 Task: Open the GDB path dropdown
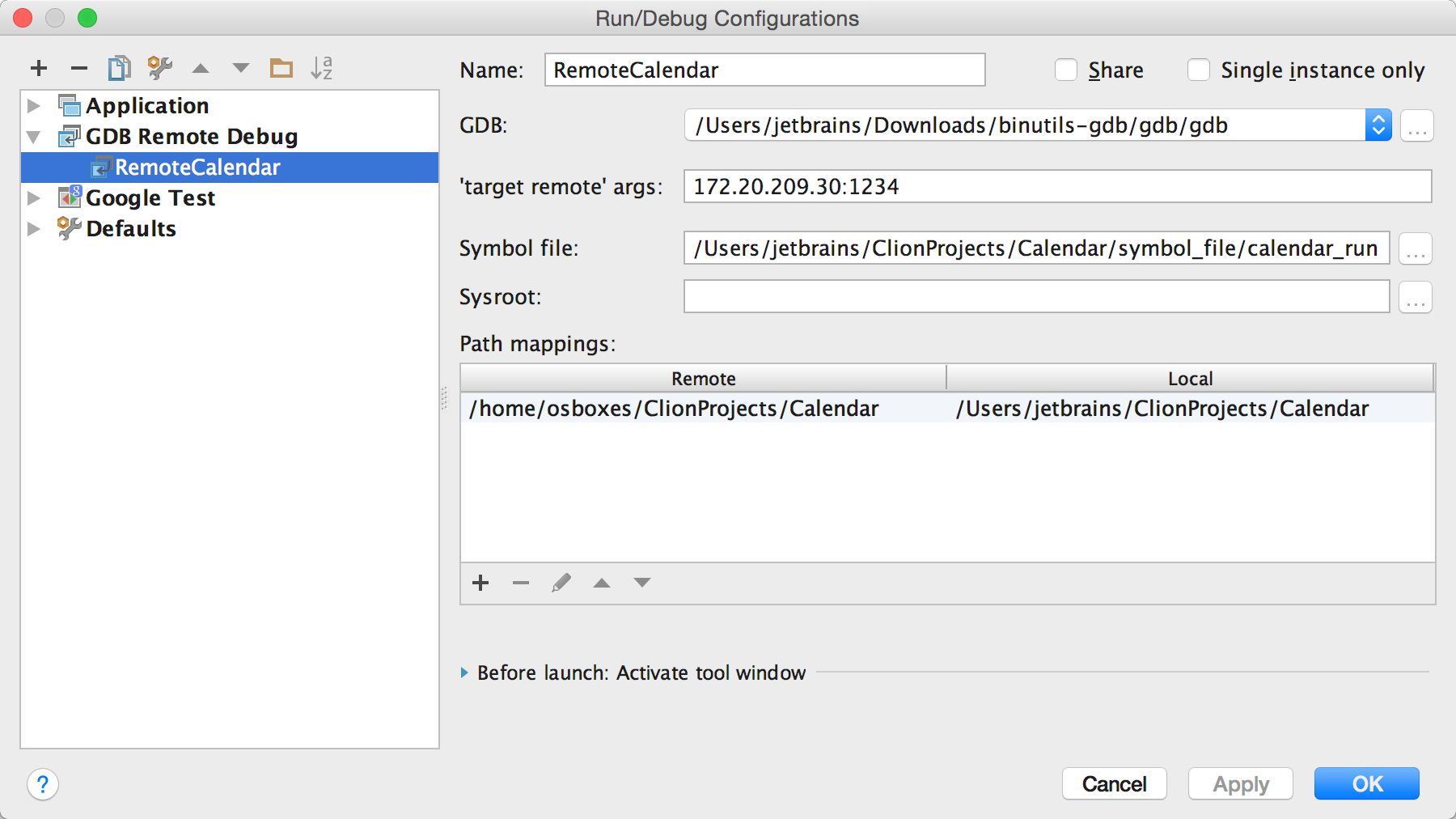tap(1378, 125)
